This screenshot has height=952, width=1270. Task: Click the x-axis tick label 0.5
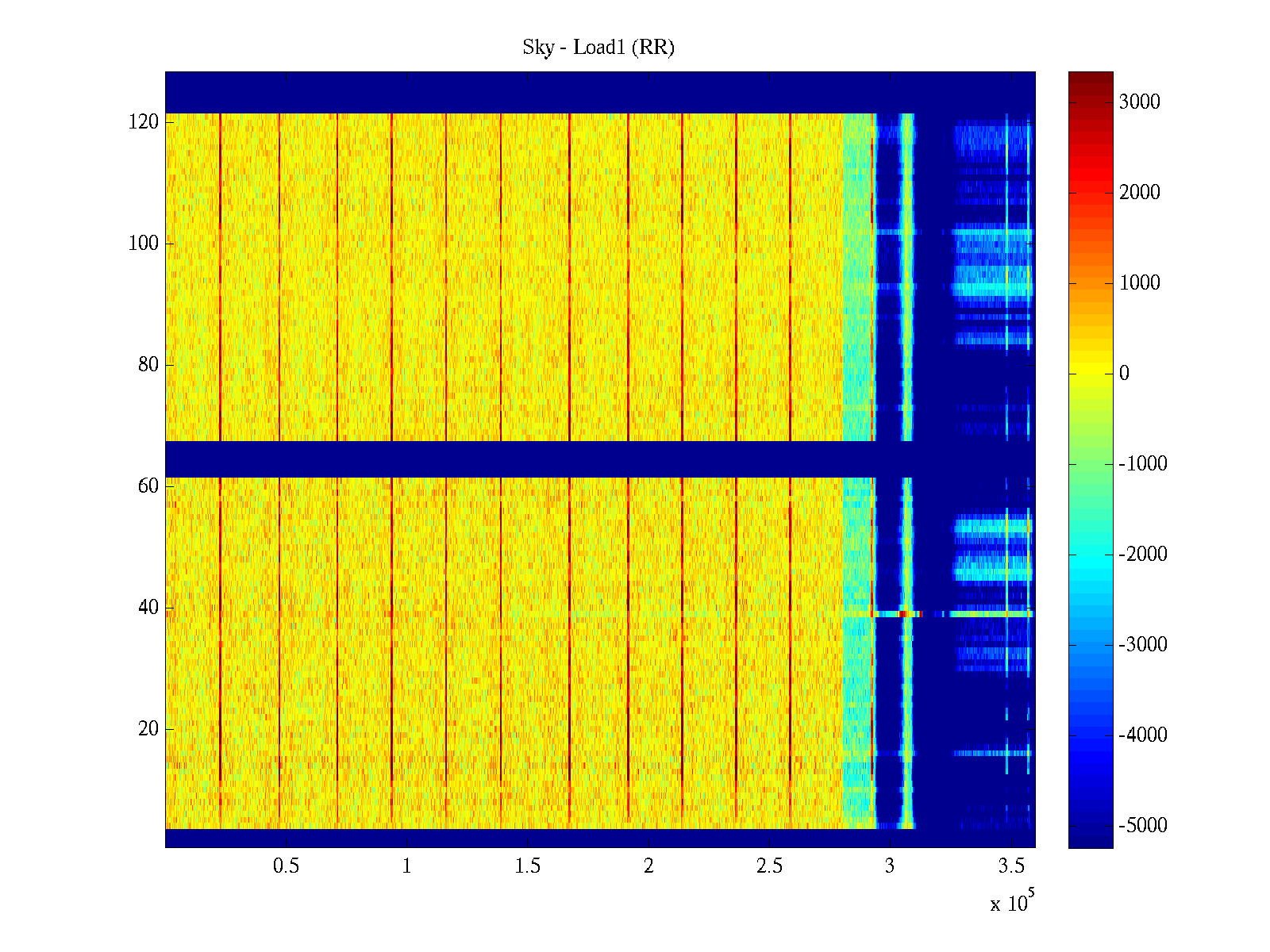[x=286, y=866]
